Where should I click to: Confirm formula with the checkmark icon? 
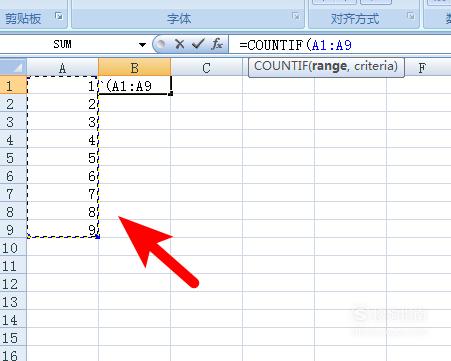point(198,44)
